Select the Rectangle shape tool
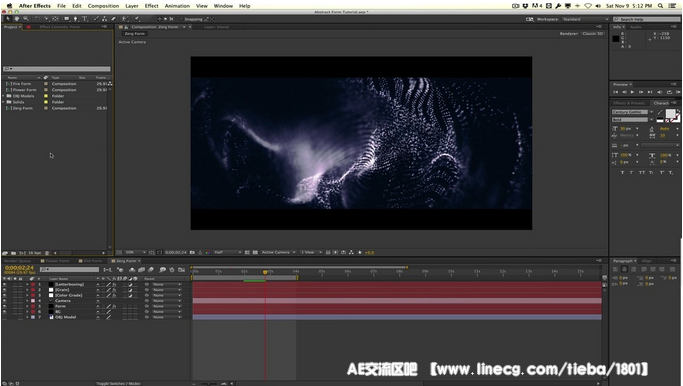The height and width of the screenshot is (386, 683). 66,19
